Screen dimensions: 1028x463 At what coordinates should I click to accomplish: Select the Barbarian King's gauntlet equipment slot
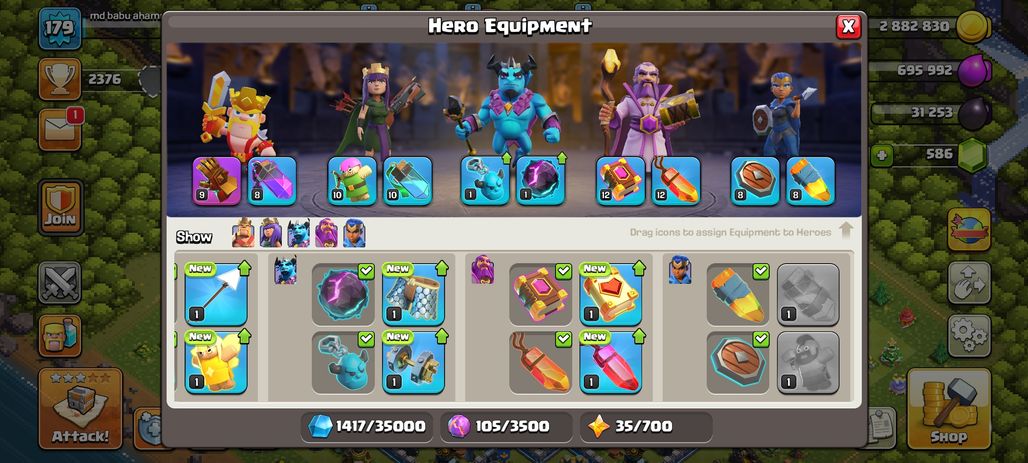point(216,181)
